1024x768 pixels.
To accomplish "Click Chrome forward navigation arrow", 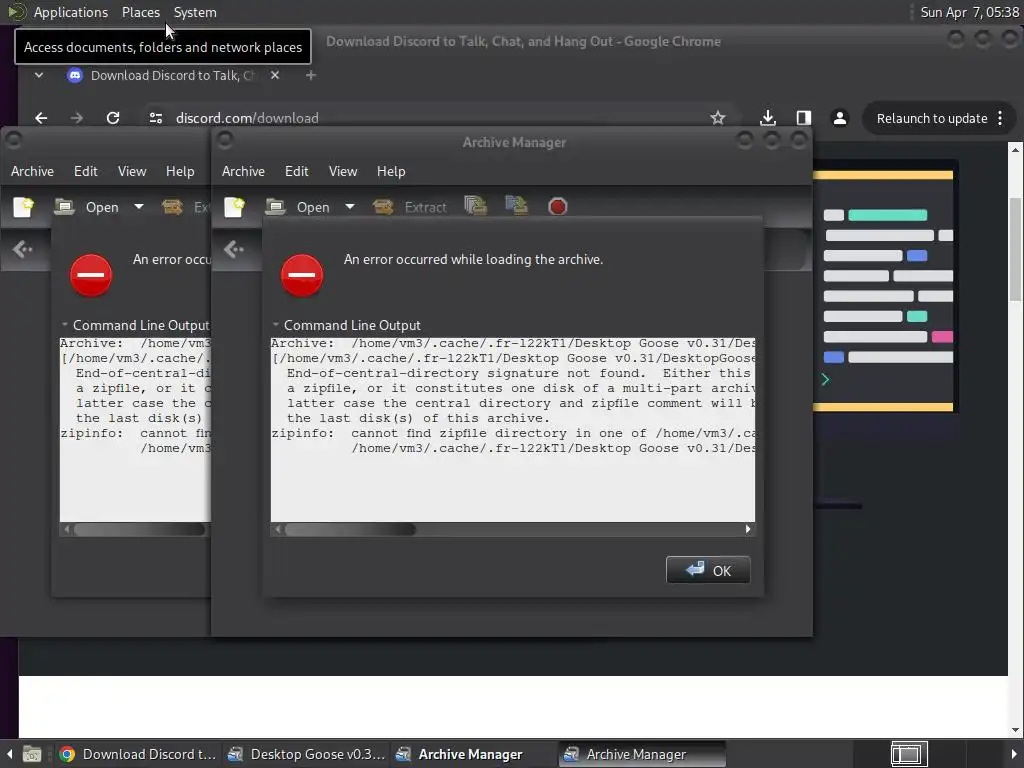I will (x=76, y=118).
